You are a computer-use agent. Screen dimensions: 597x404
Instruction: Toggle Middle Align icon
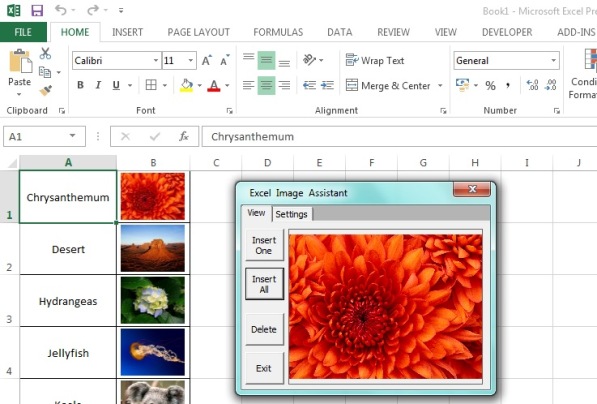click(266, 61)
